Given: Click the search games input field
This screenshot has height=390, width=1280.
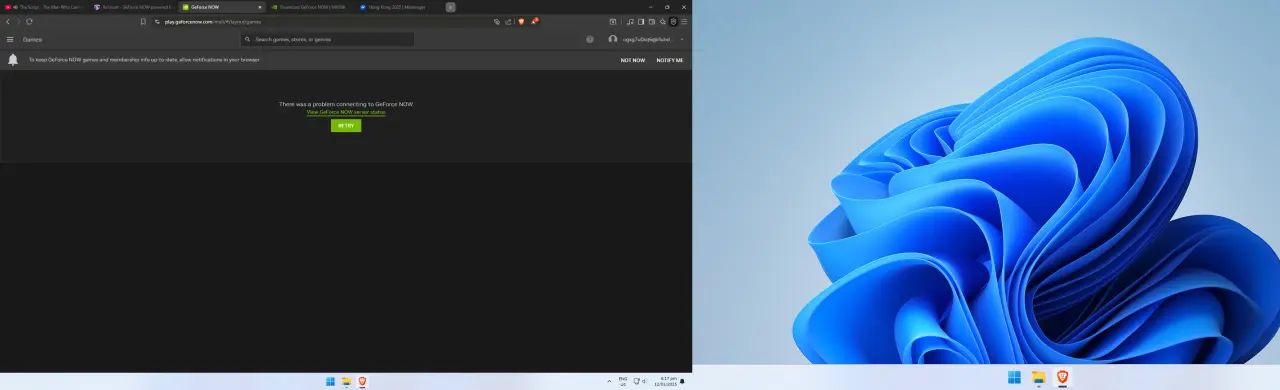Looking at the screenshot, I should [328, 39].
